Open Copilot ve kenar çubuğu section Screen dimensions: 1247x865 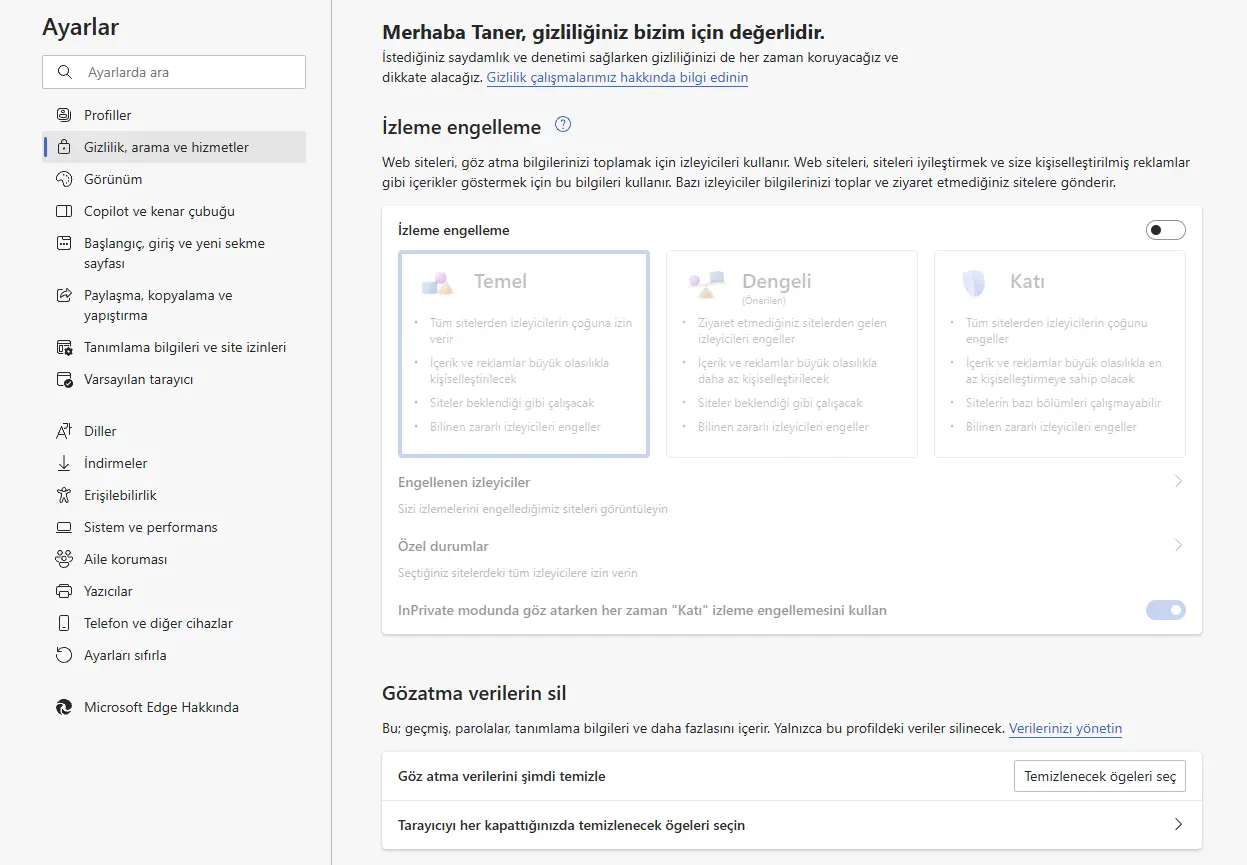point(175,211)
